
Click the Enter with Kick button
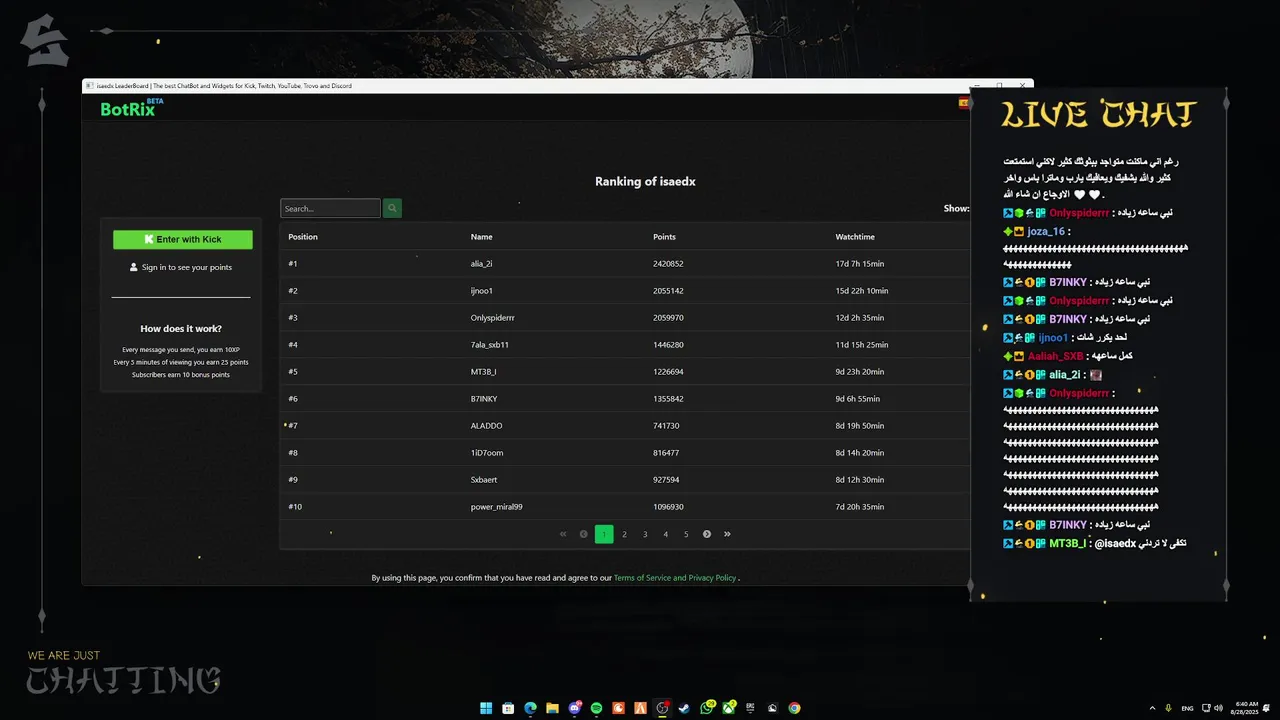[x=183, y=239]
